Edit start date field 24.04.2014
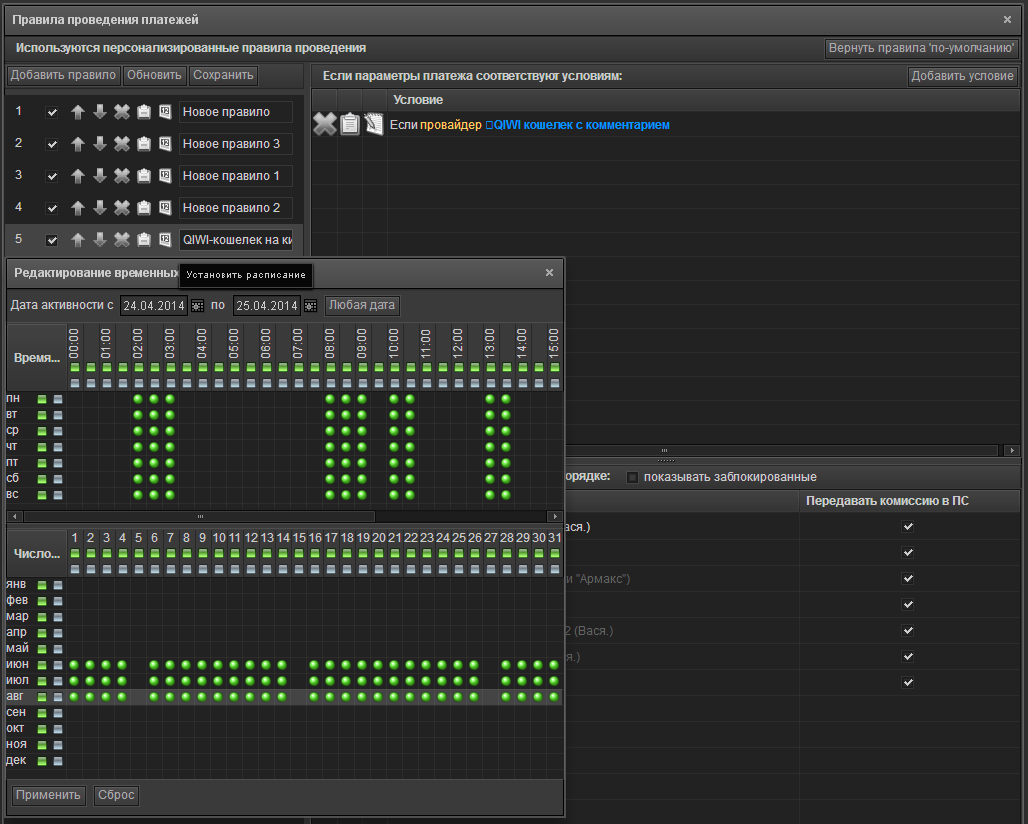The height and width of the screenshot is (824, 1028). click(x=154, y=306)
